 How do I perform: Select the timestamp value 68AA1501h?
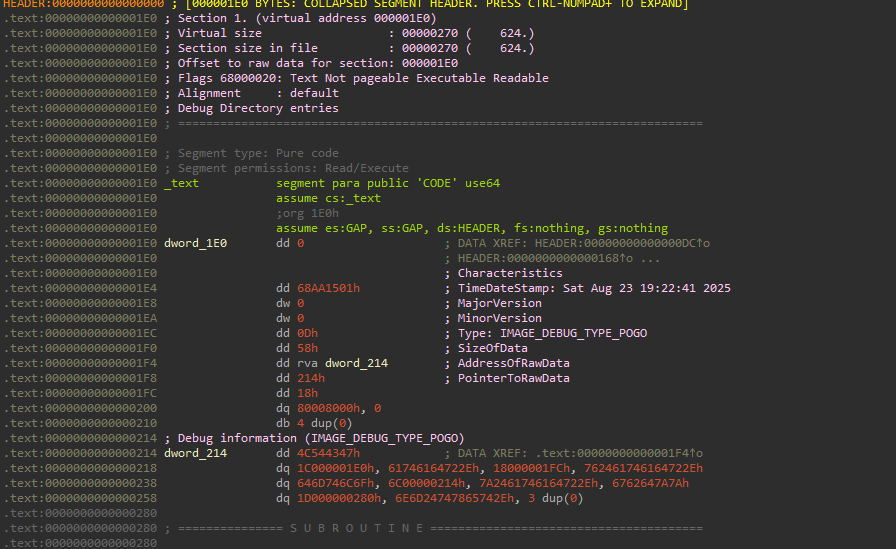pyautogui.click(x=328, y=288)
